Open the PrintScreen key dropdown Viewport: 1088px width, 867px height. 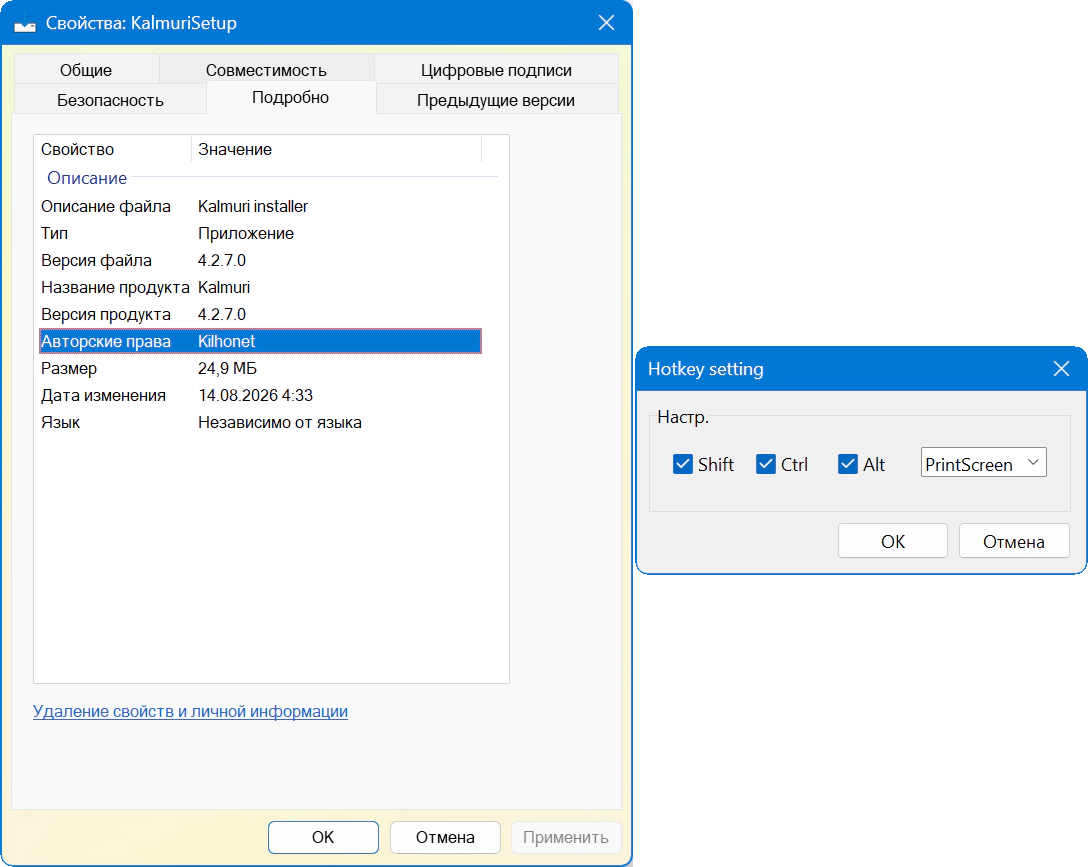coord(983,463)
